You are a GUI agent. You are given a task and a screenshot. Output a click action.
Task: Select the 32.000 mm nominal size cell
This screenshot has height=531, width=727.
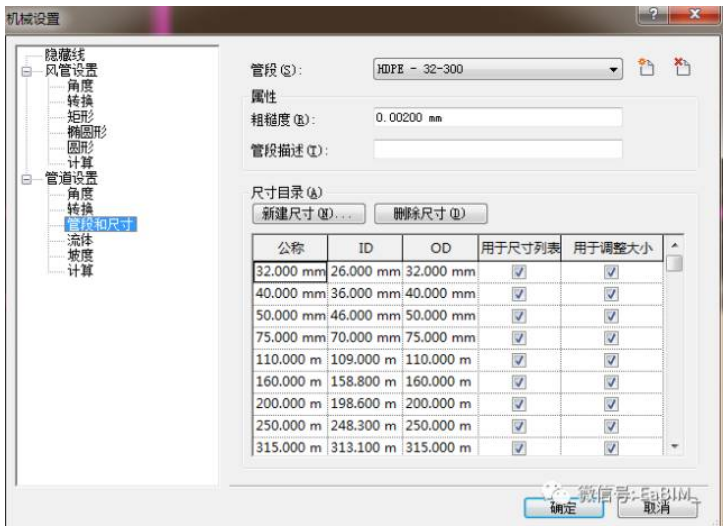(290, 272)
